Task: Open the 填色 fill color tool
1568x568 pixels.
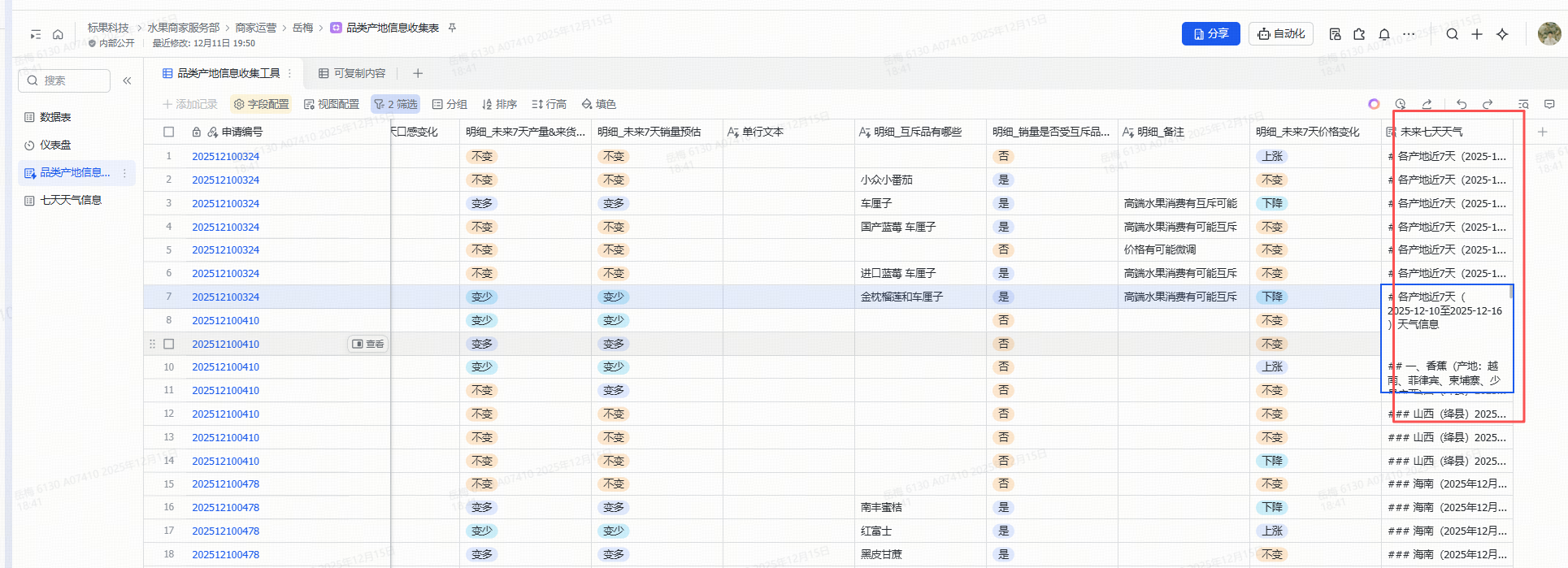Action: [x=598, y=104]
